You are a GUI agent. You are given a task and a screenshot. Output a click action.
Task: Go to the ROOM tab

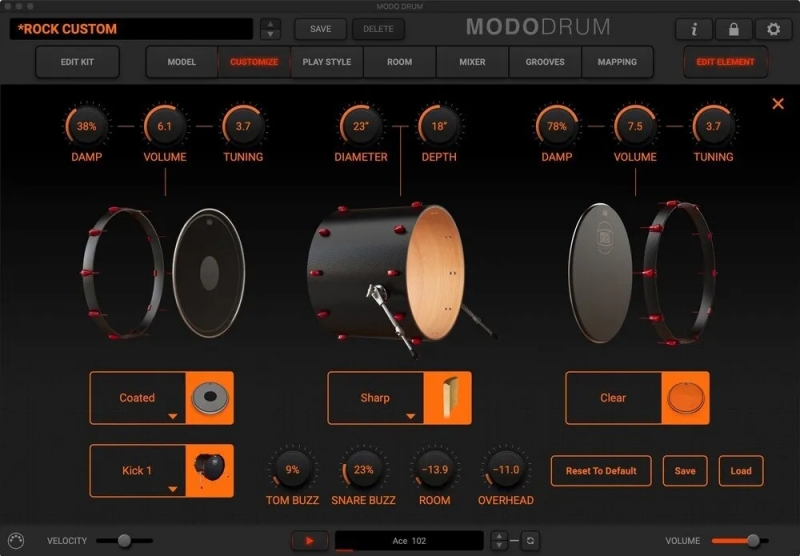click(399, 62)
